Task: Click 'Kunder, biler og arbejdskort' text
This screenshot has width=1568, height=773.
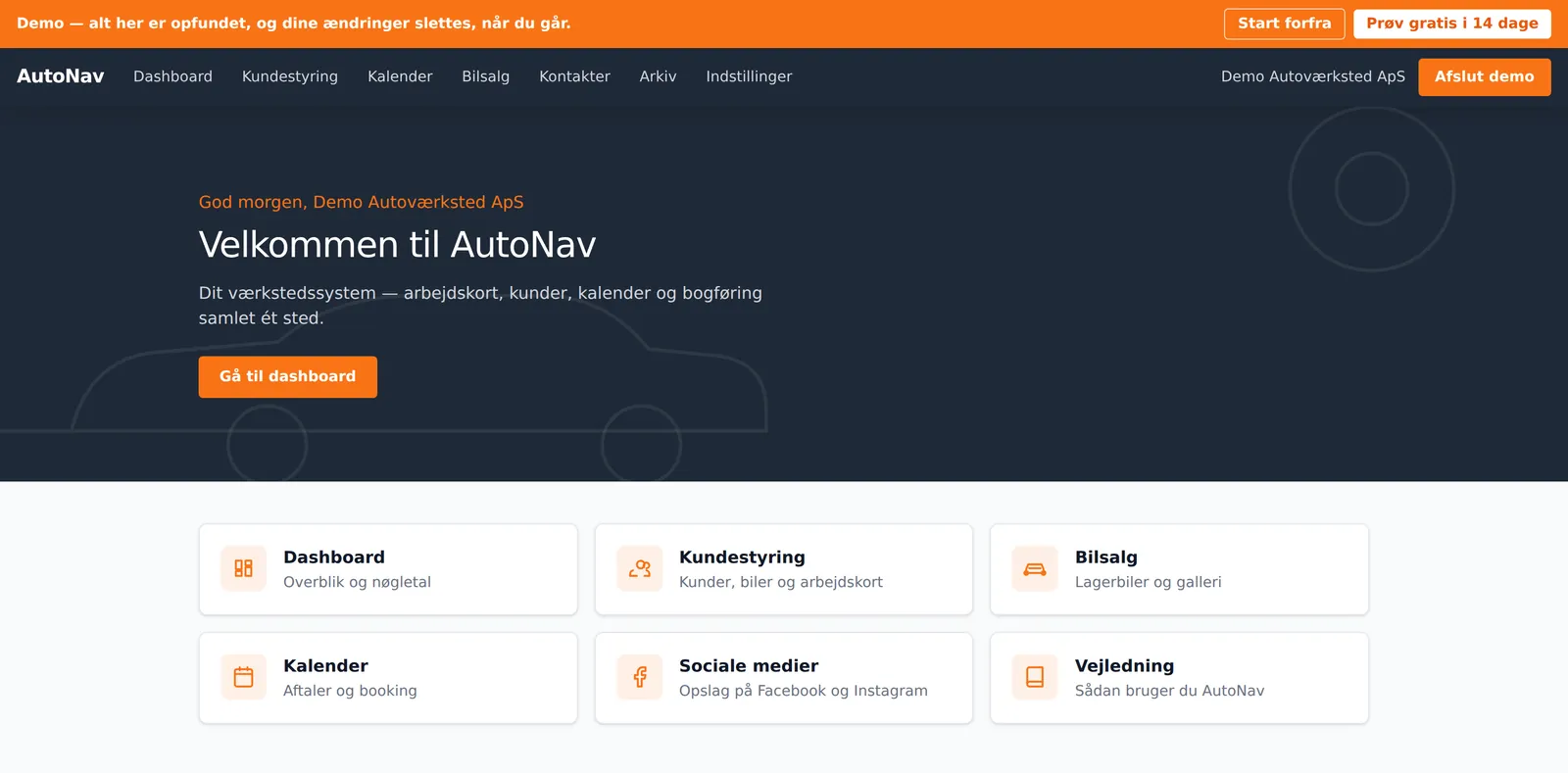Action: pos(781,582)
